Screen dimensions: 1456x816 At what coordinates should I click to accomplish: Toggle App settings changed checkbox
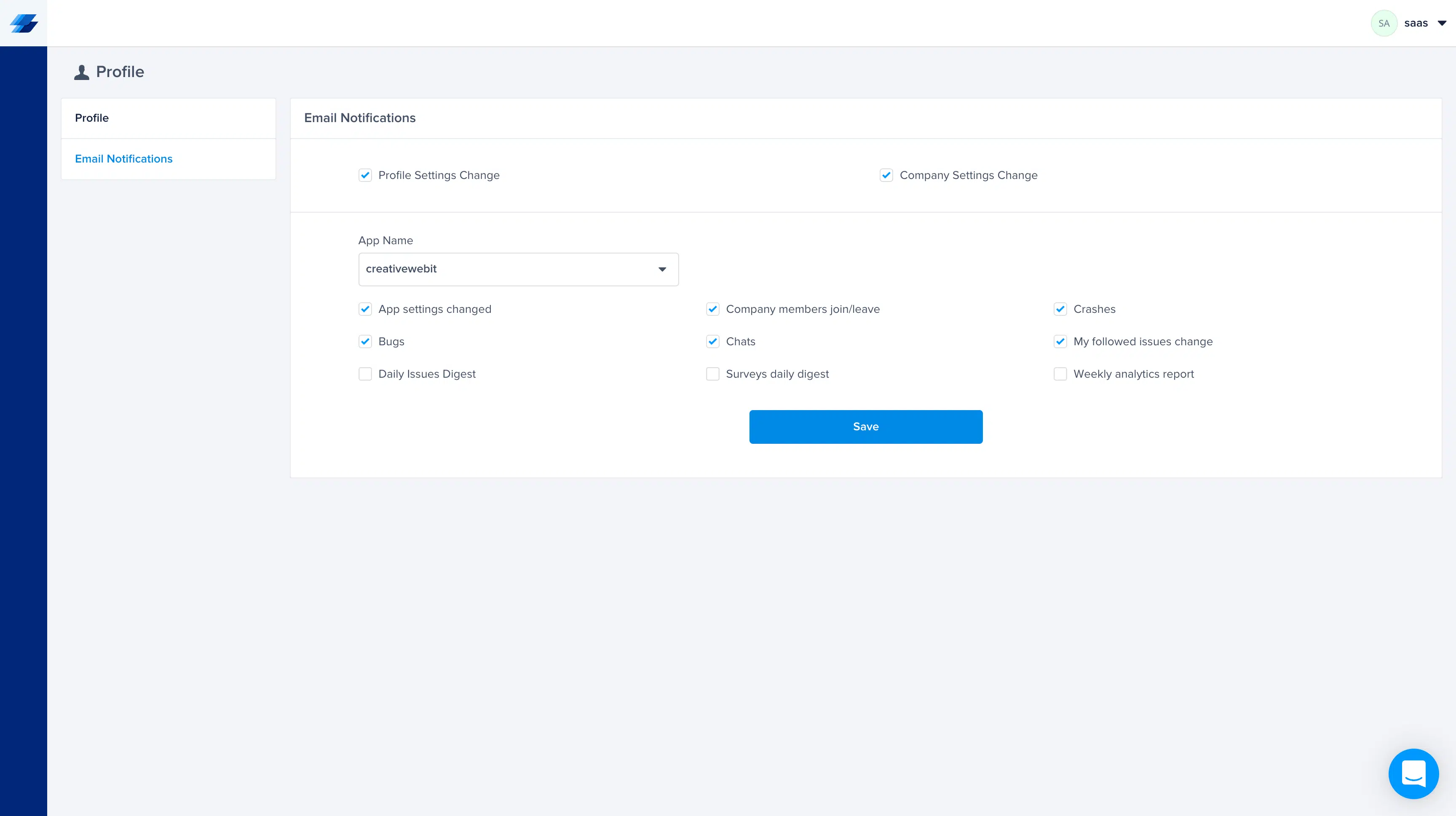pyautogui.click(x=365, y=309)
